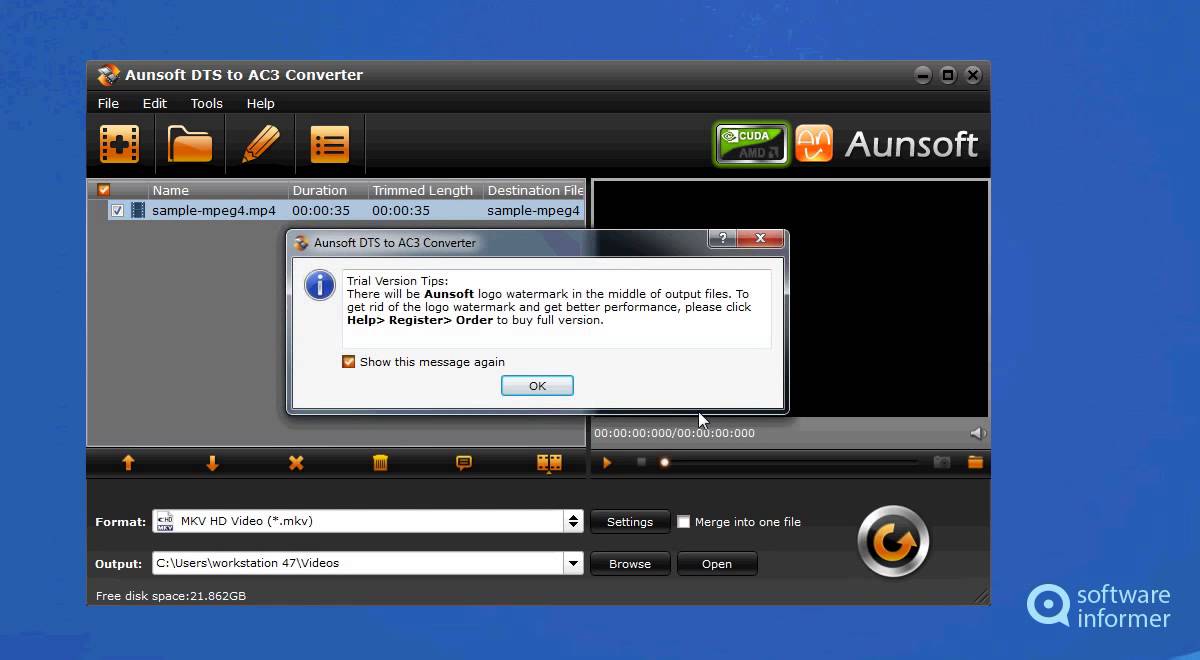Click the Duration column header

click(x=328, y=190)
